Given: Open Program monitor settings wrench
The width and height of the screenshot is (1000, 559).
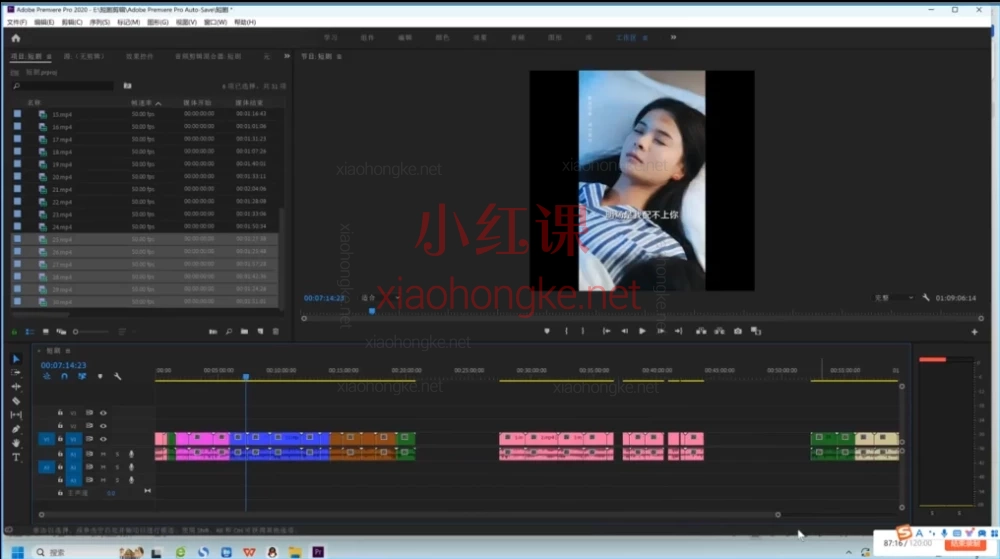Looking at the screenshot, I should point(925,298).
